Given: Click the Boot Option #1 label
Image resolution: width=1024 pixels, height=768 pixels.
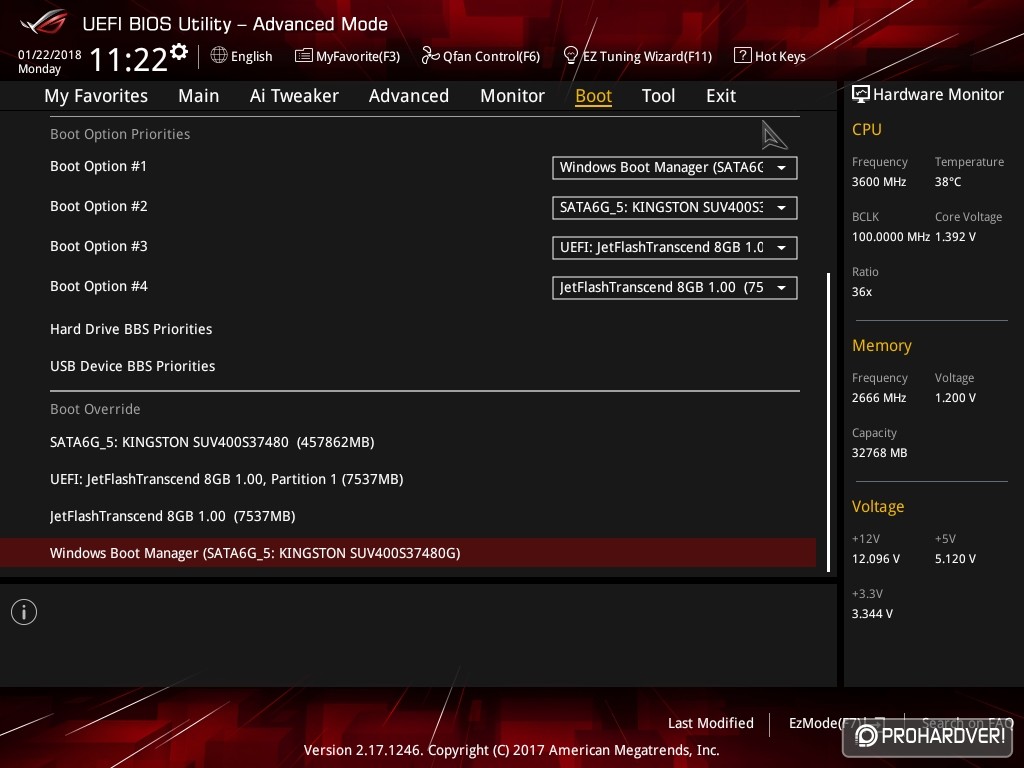Looking at the screenshot, I should click(99, 167).
